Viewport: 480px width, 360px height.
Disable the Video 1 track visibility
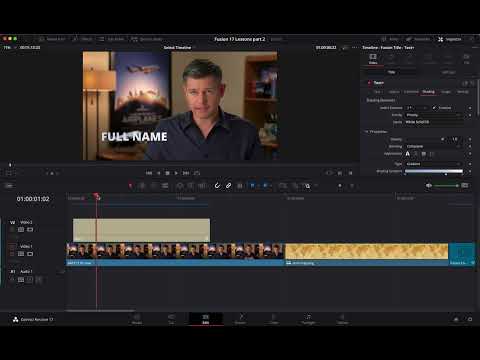coord(30,254)
